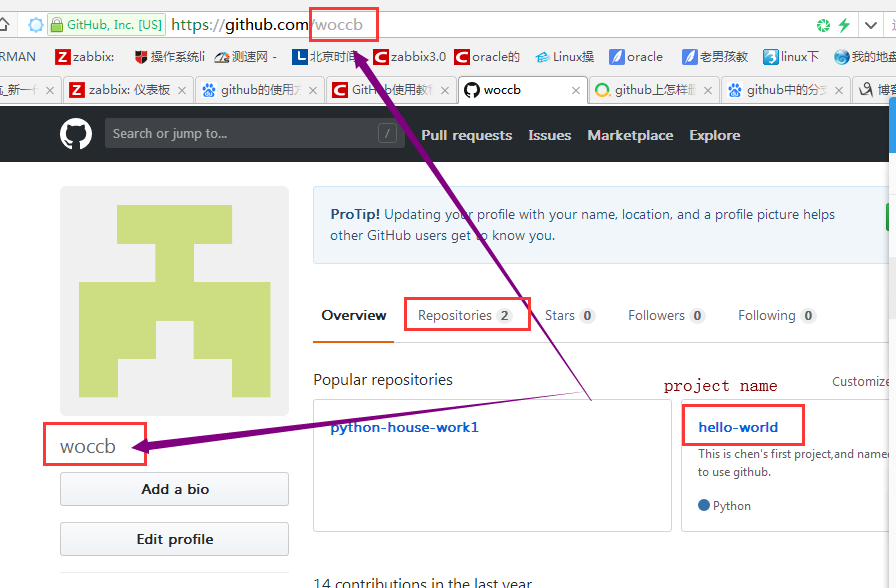Open the 老男孩教 bookmark

pos(715,57)
